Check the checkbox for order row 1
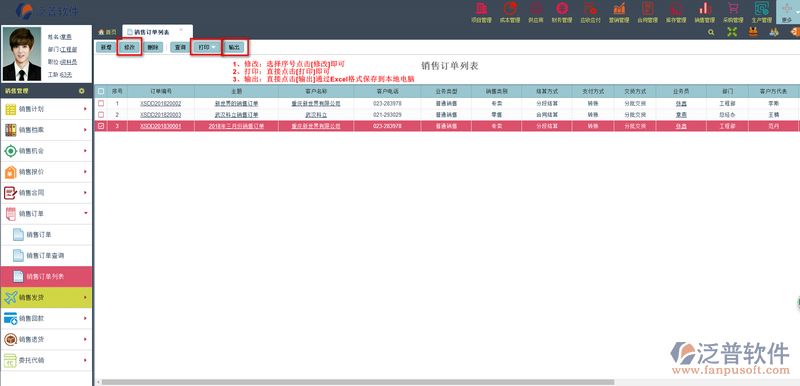The width and height of the screenshot is (800, 386). tap(101, 103)
